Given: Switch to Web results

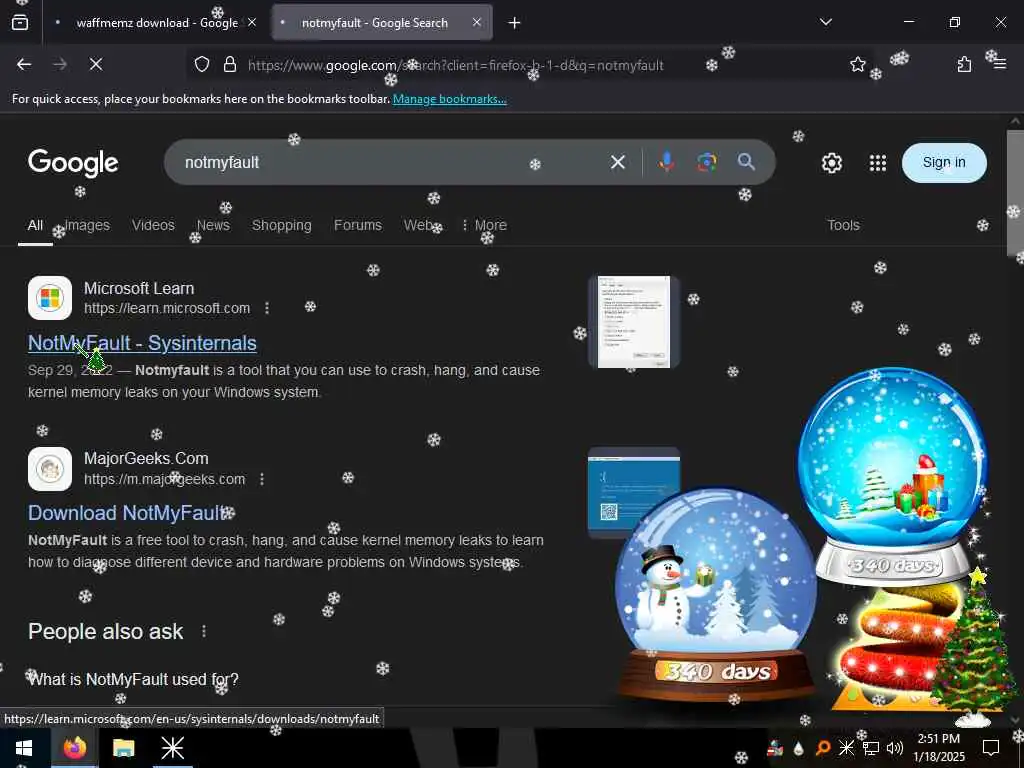Looking at the screenshot, I should [417, 225].
